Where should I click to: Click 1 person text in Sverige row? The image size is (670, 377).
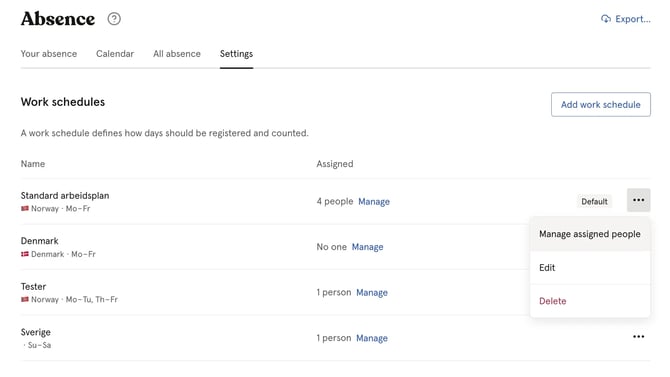[x=334, y=338]
